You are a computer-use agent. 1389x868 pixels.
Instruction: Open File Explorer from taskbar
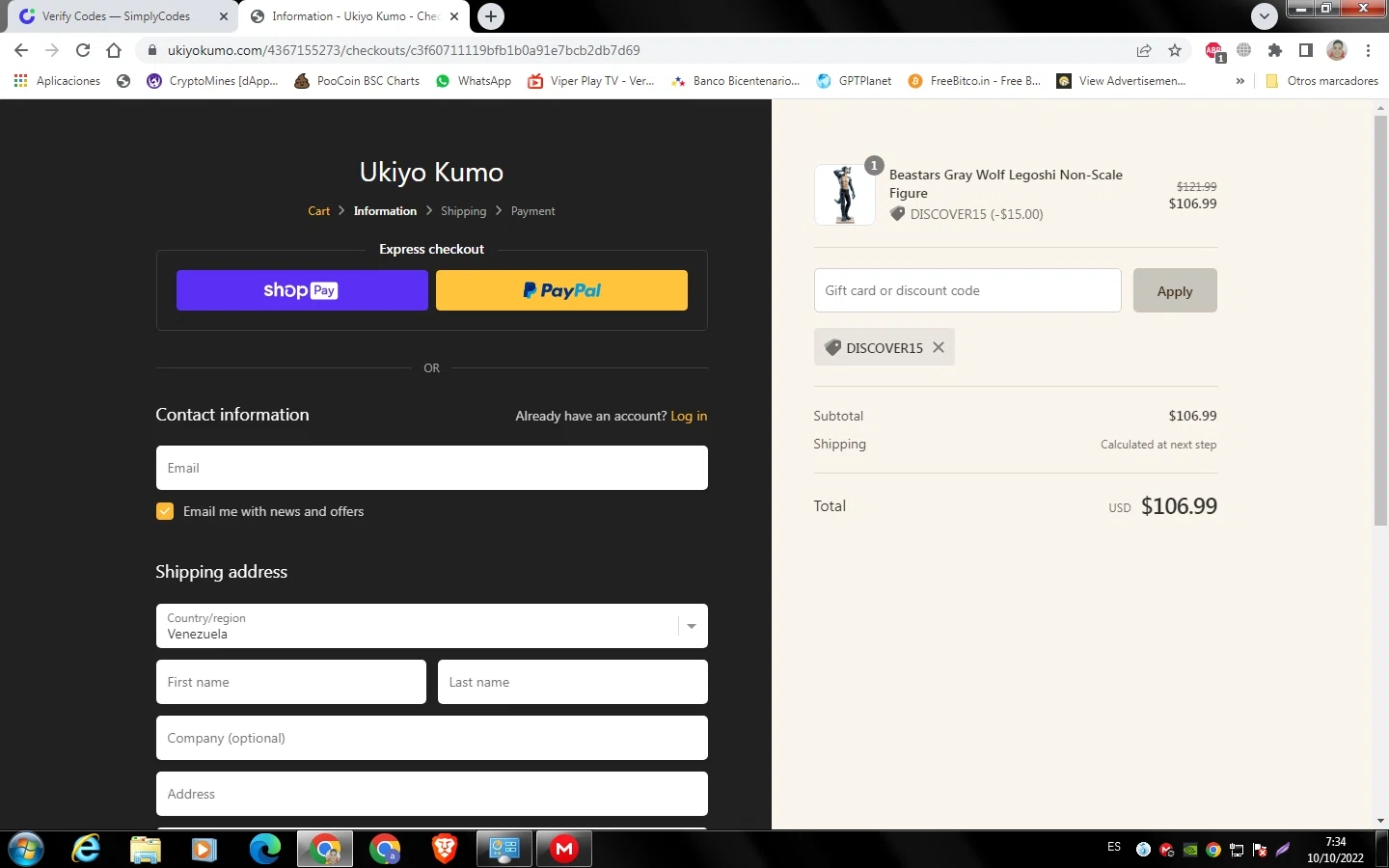pos(146,849)
